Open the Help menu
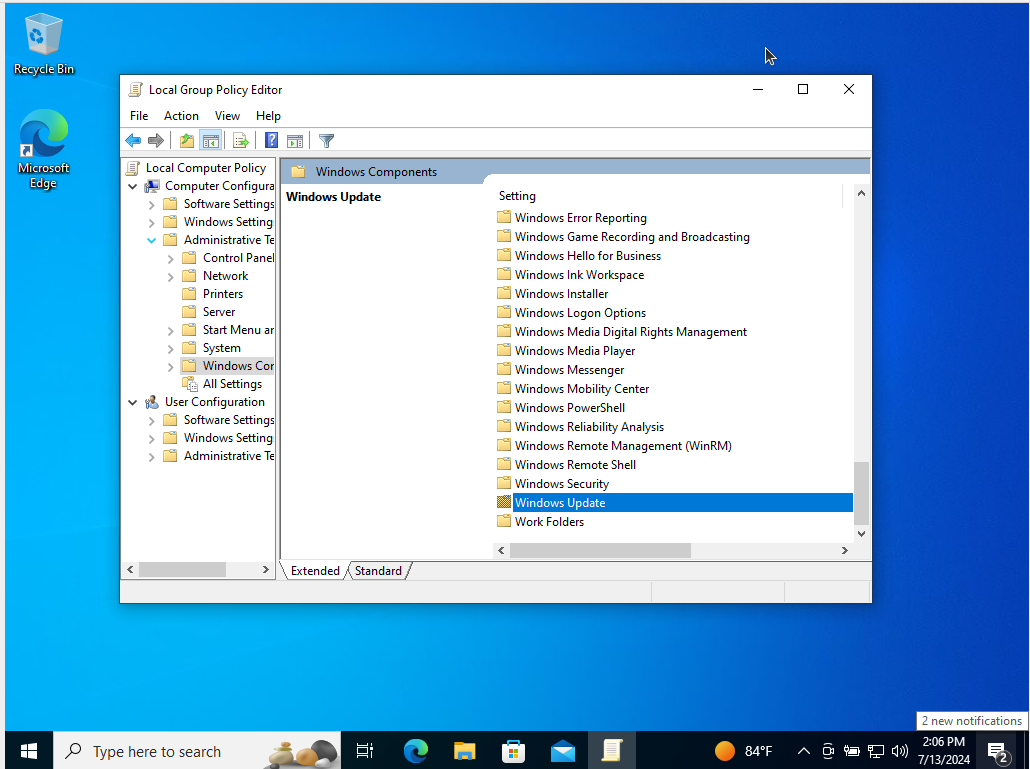 point(268,116)
